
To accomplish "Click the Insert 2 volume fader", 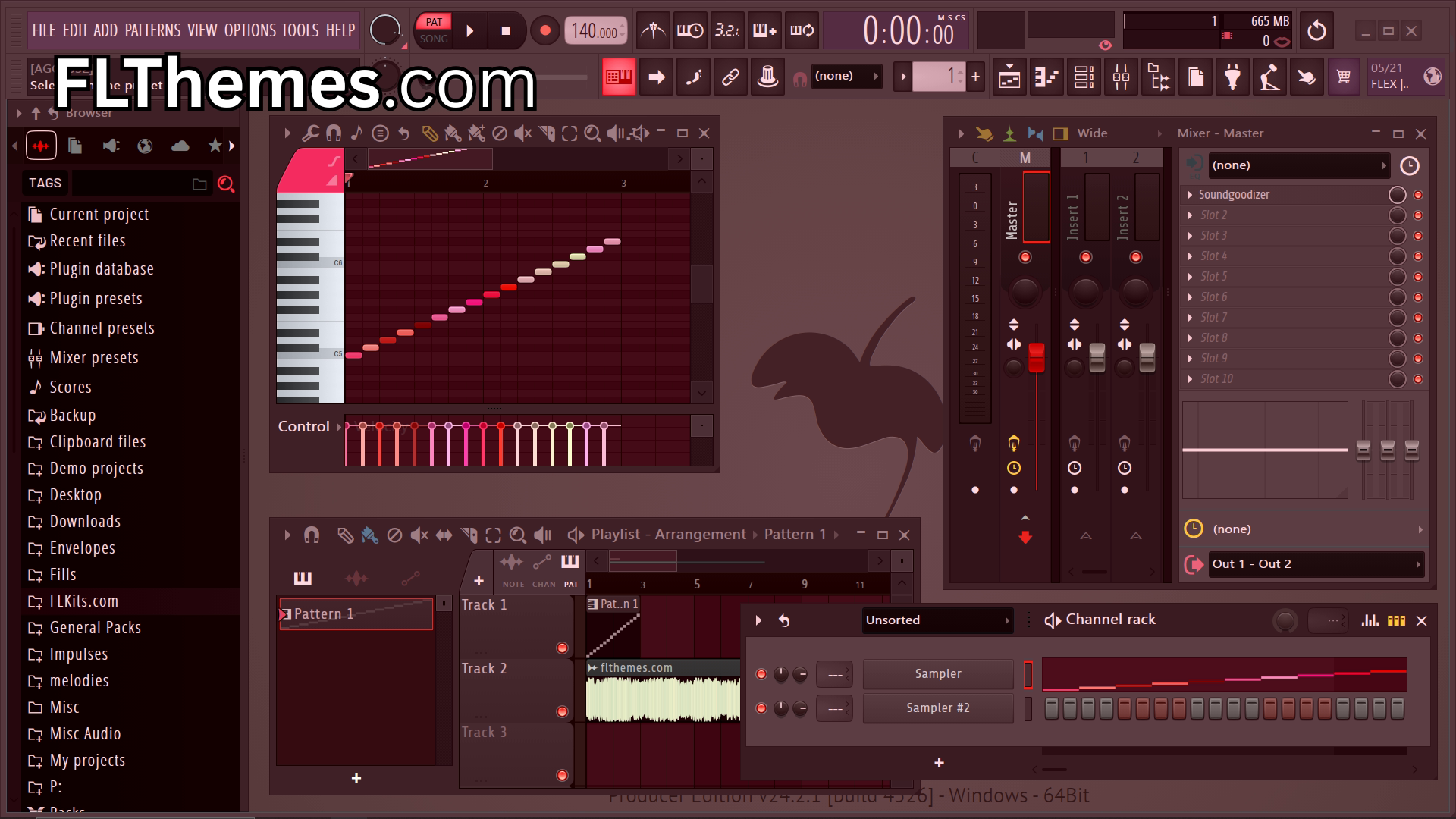I will point(1147,358).
